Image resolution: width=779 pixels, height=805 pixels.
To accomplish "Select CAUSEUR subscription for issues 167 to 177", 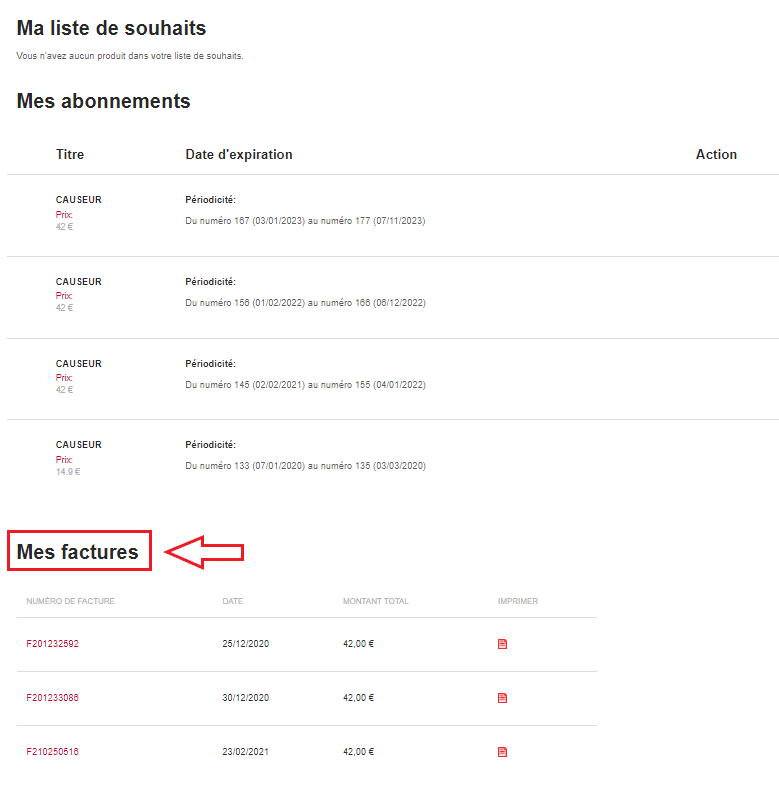I will pos(78,200).
